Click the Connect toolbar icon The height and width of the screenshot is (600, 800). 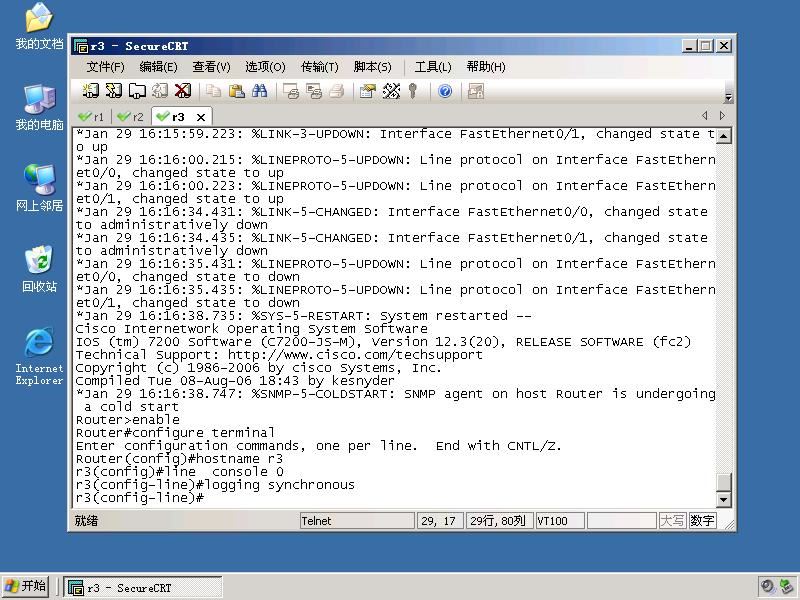pos(91,91)
